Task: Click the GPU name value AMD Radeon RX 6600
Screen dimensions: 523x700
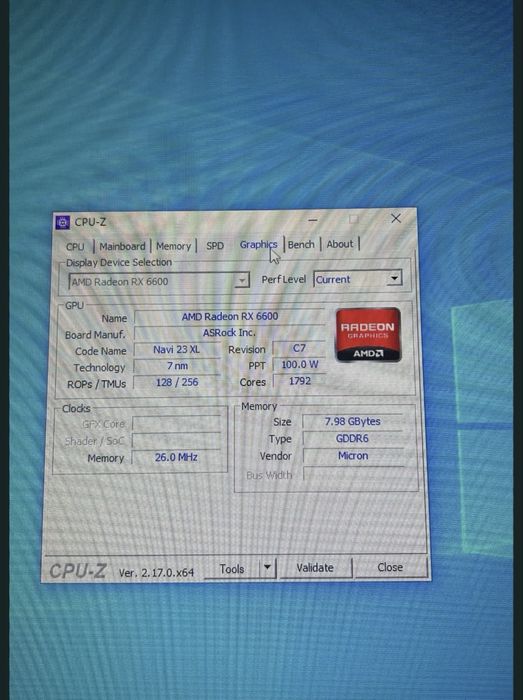Action: point(229,317)
